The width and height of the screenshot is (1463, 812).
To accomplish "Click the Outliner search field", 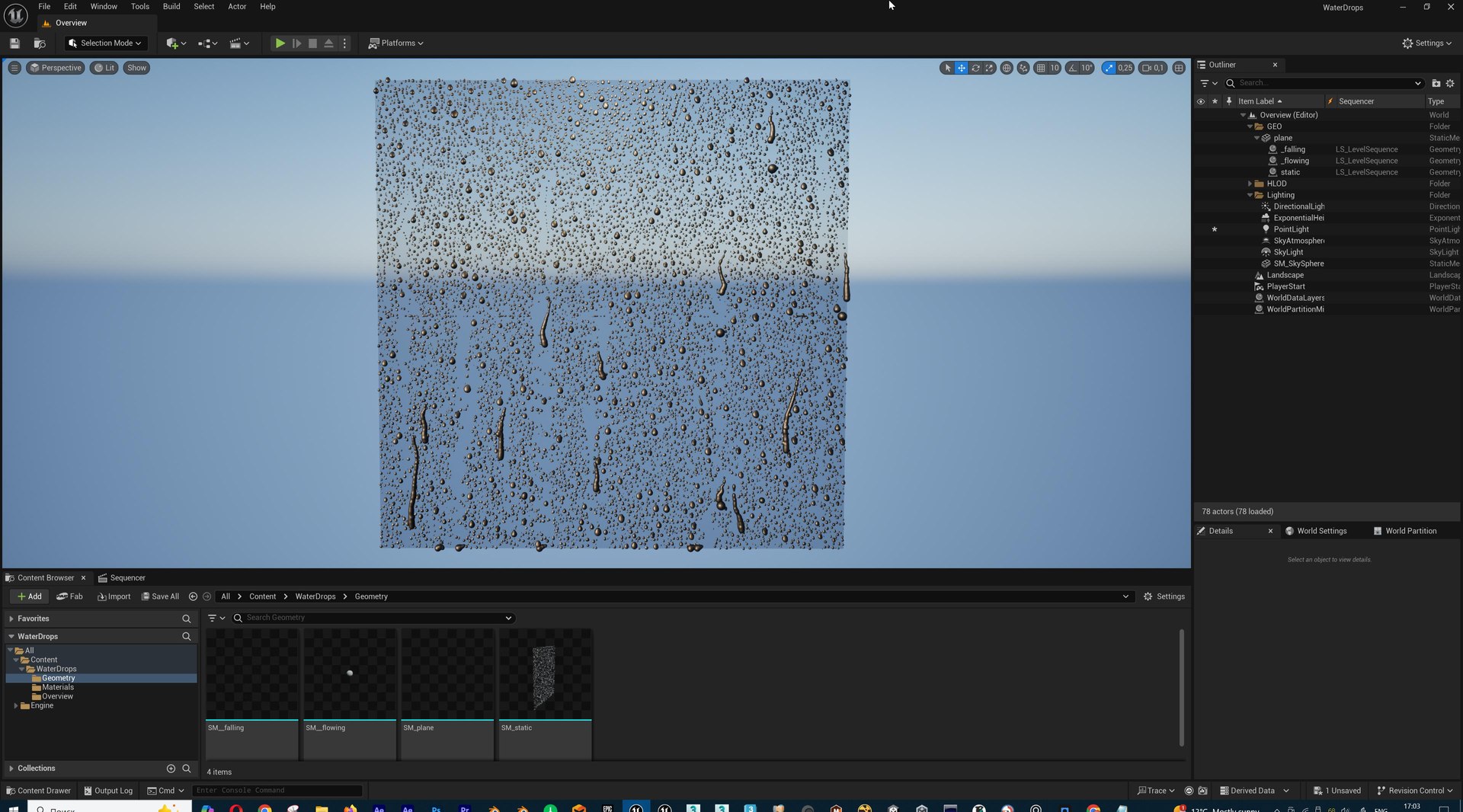I will [x=1324, y=83].
